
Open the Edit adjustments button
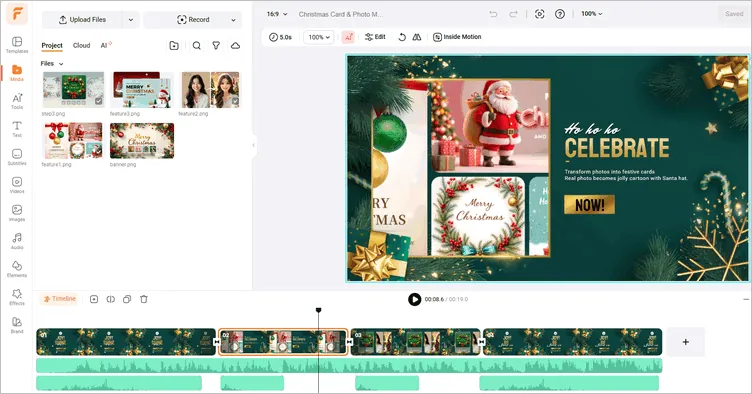click(375, 37)
